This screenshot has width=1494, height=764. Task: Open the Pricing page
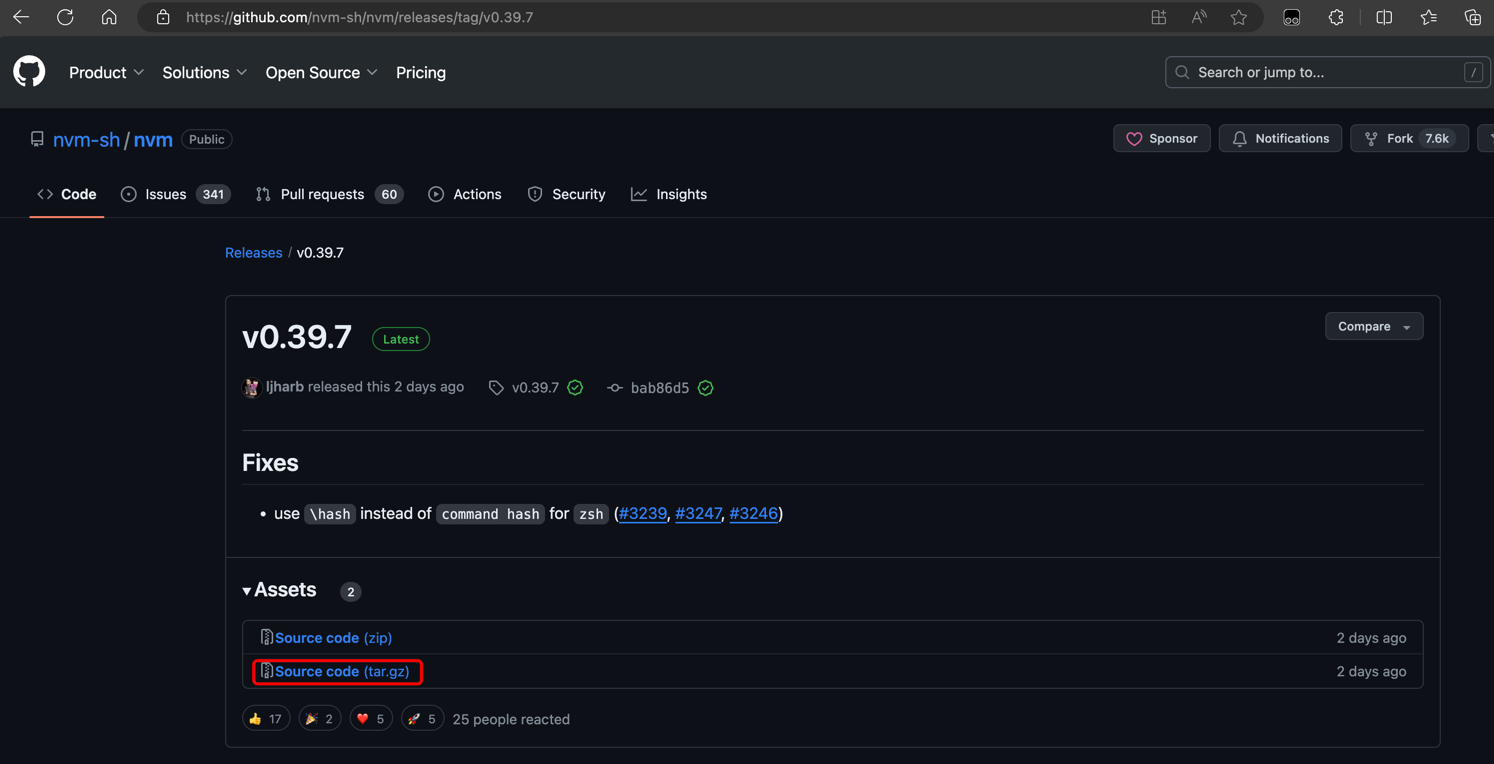(421, 72)
